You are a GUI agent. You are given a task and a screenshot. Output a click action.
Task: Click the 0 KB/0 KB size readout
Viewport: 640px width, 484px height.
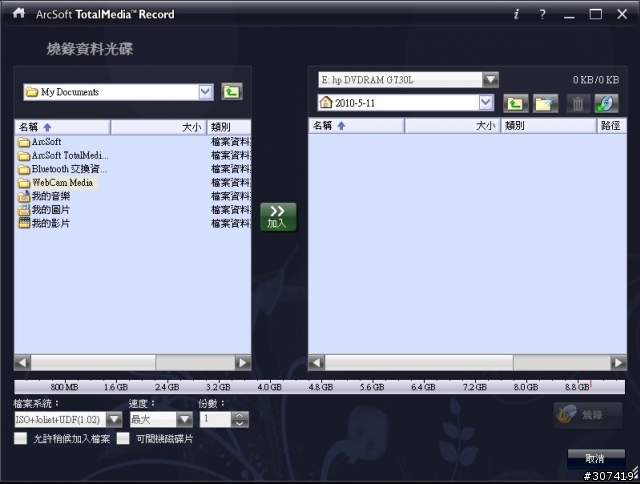coord(596,80)
